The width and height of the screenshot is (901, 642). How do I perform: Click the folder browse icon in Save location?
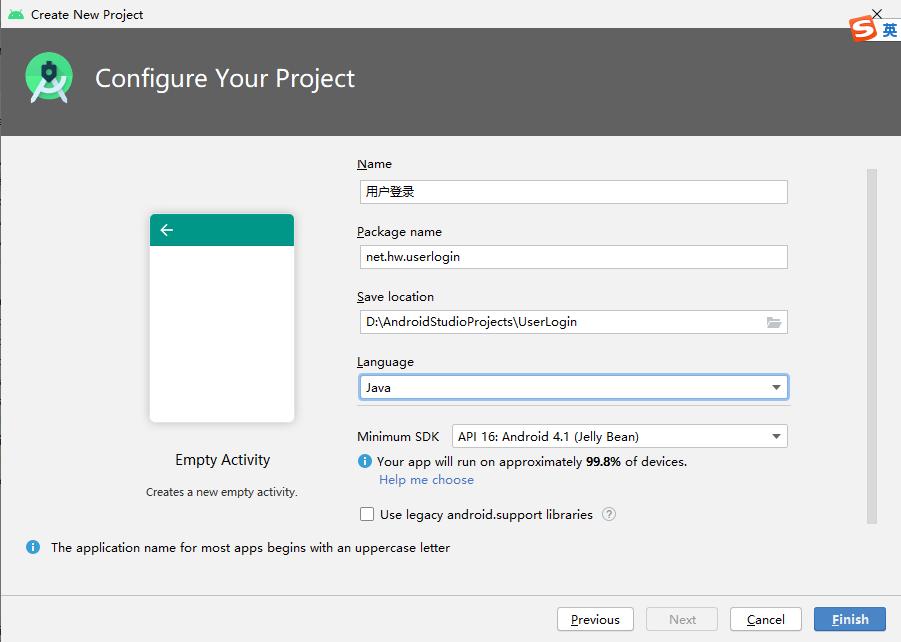773,322
